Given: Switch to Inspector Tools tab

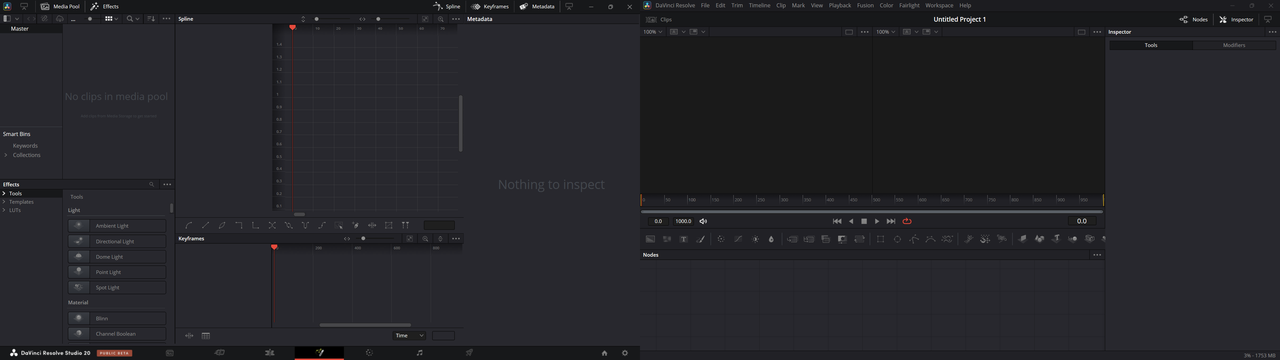Looking at the screenshot, I should point(1151,45).
